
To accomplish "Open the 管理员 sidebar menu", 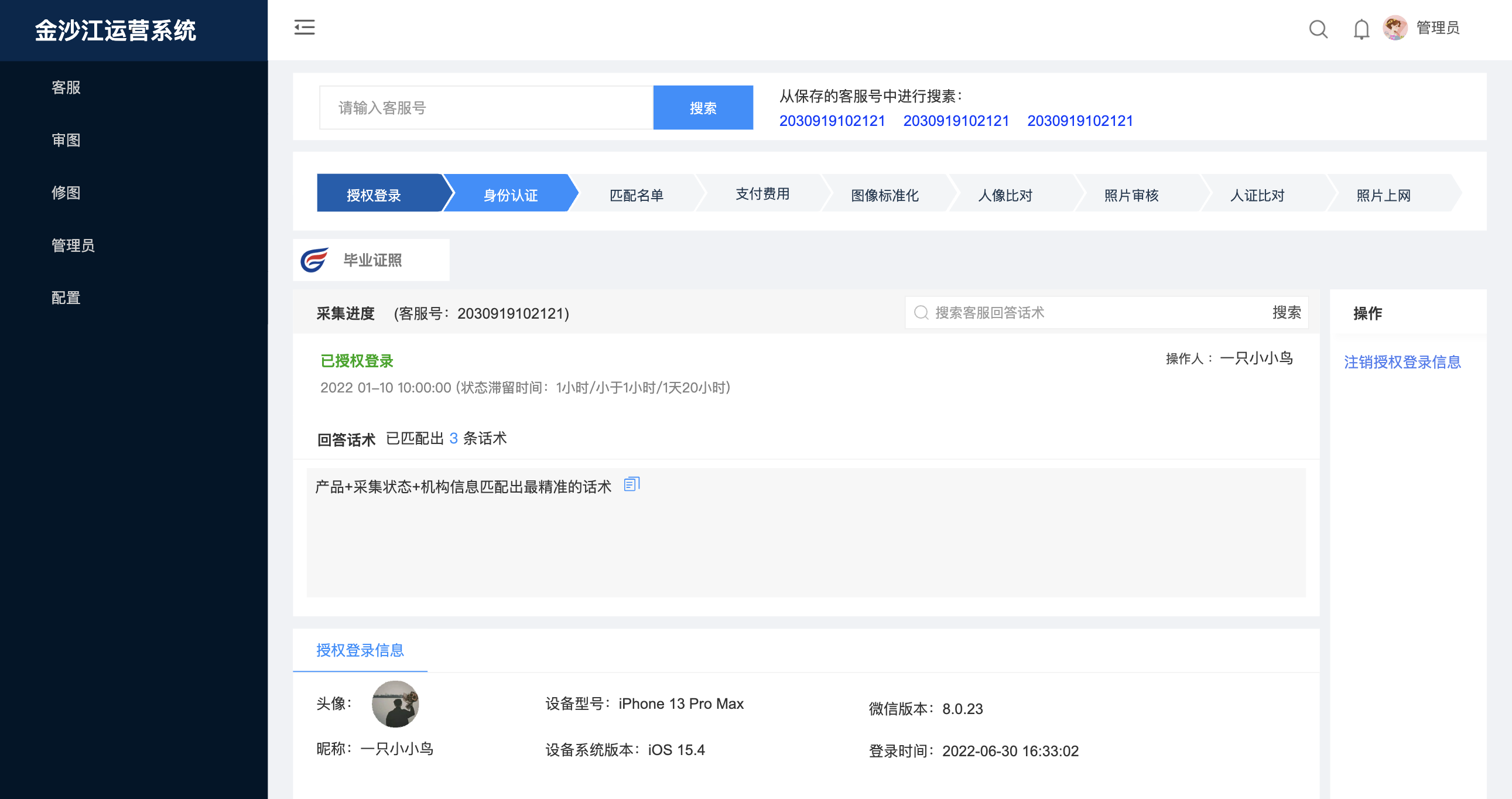I will 73,245.
